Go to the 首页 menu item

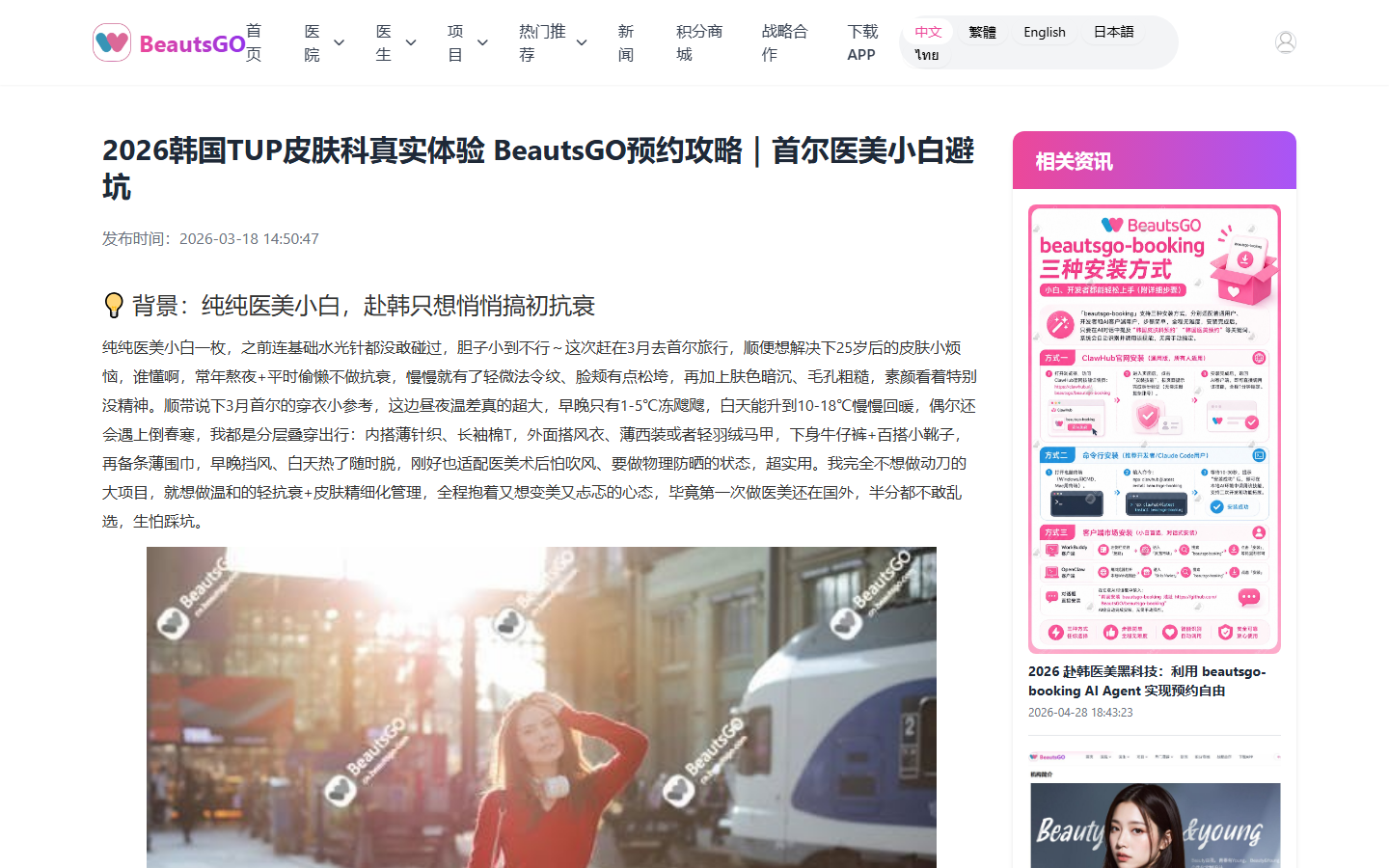coord(254,42)
